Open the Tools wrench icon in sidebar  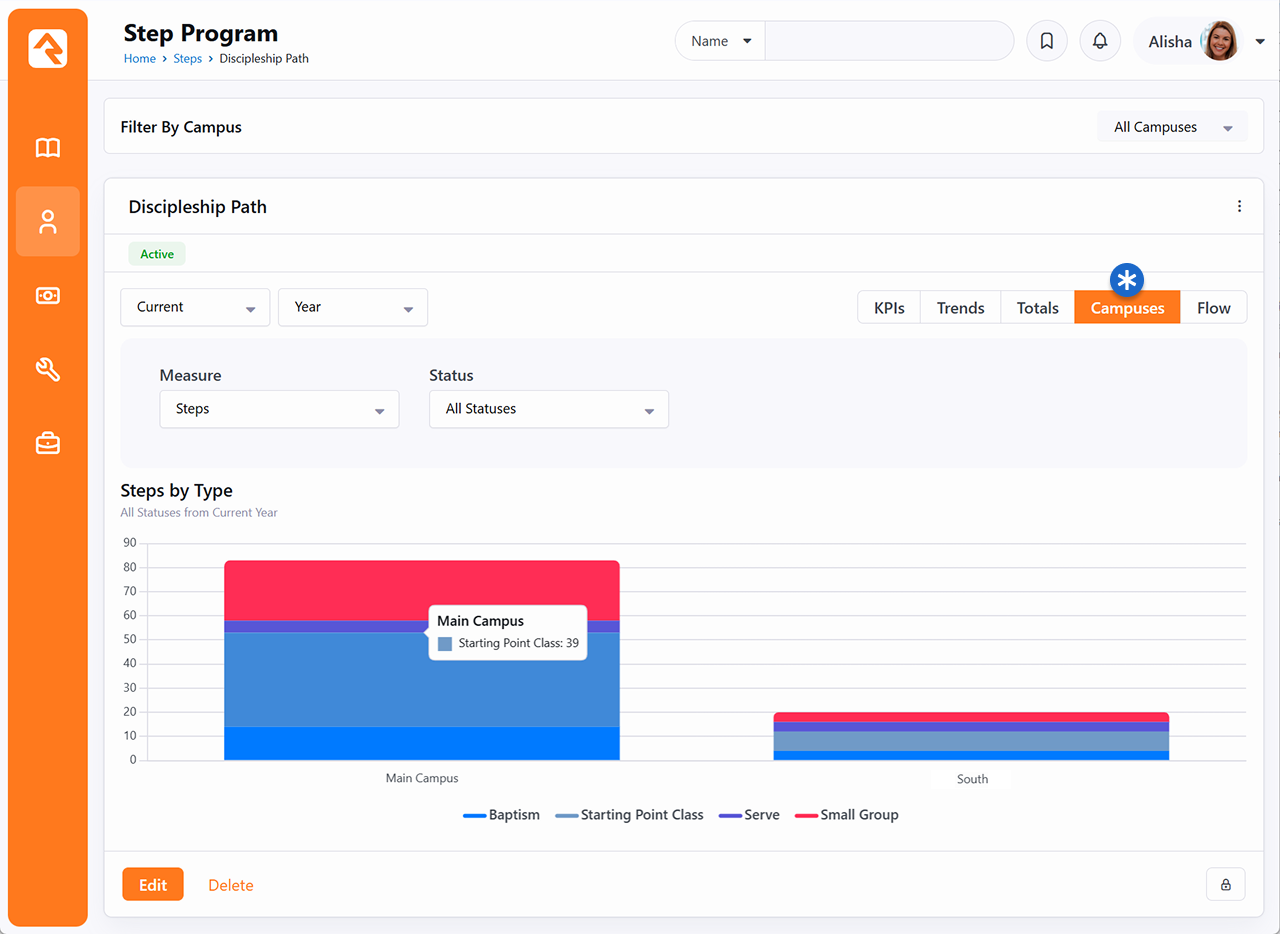pyautogui.click(x=48, y=370)
